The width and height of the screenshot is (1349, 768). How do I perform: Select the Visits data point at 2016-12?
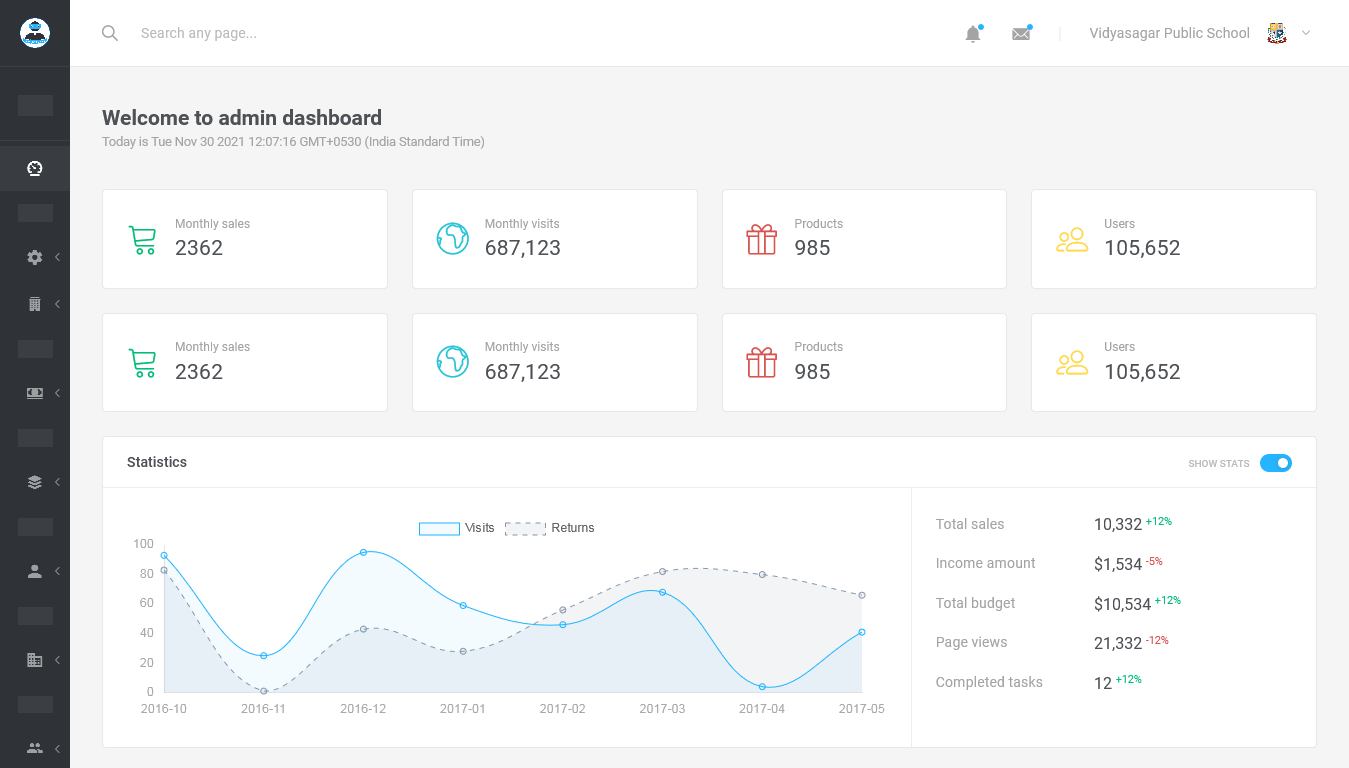[363, 552]
